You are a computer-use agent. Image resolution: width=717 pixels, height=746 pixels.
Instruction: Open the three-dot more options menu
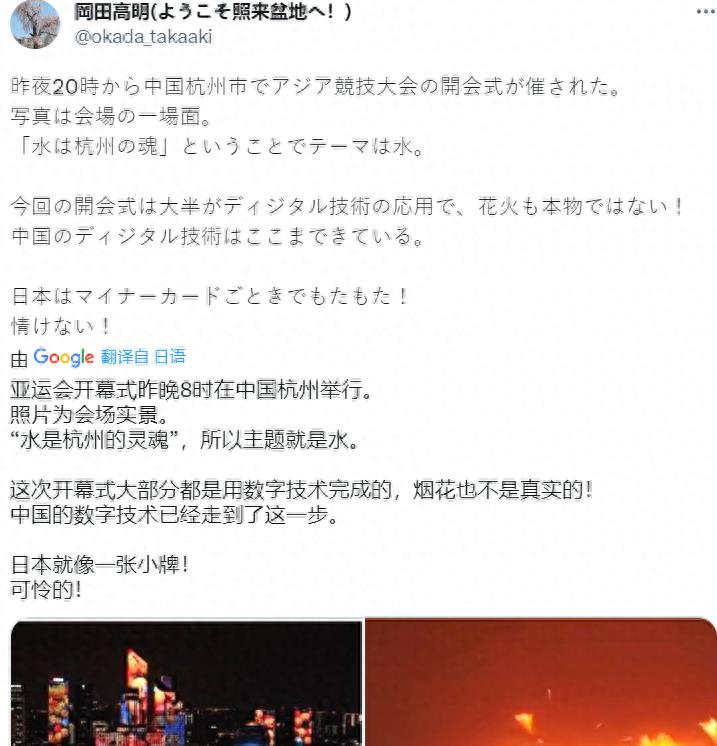[x=706, y=11]
